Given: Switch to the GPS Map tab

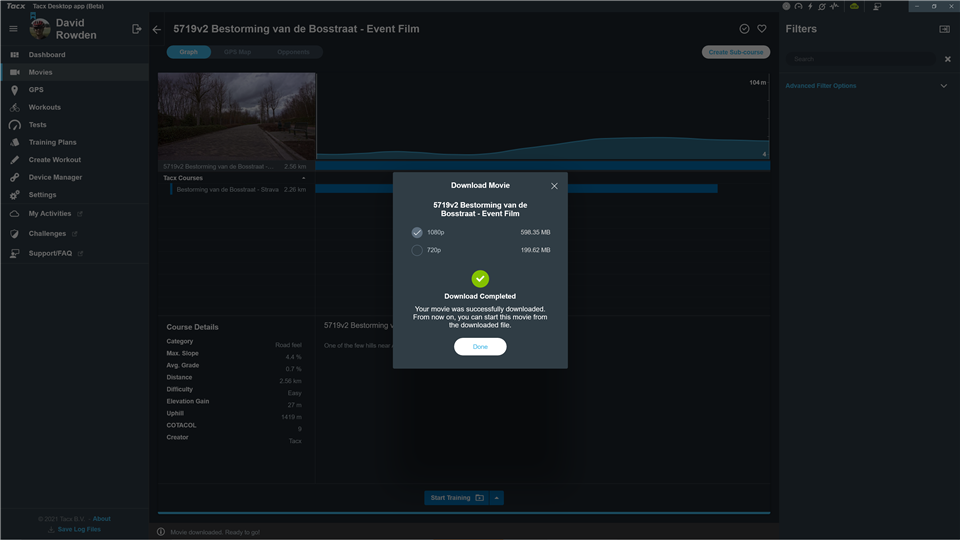Looking at the screenshot, I should tap(238, 52).
